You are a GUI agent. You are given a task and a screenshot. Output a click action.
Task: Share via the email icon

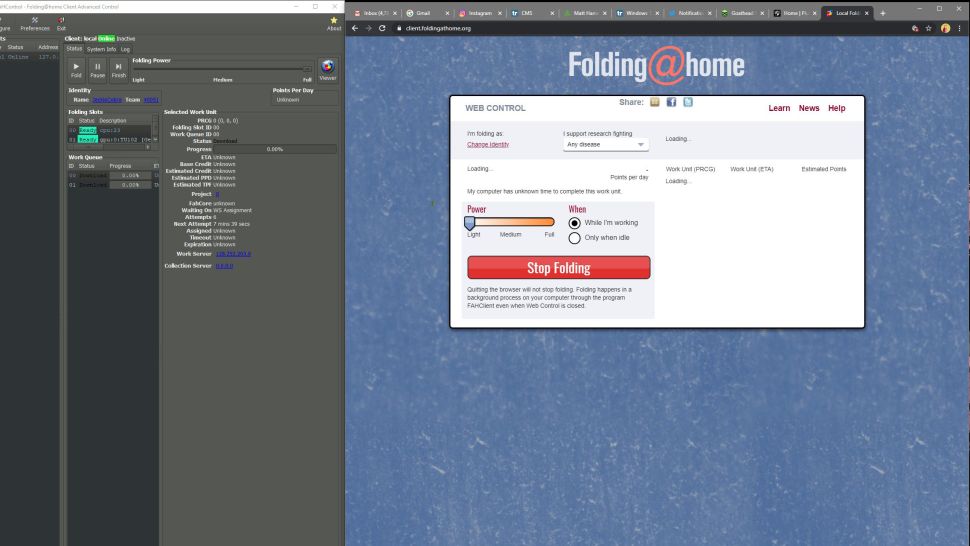(x=655, y=102)
